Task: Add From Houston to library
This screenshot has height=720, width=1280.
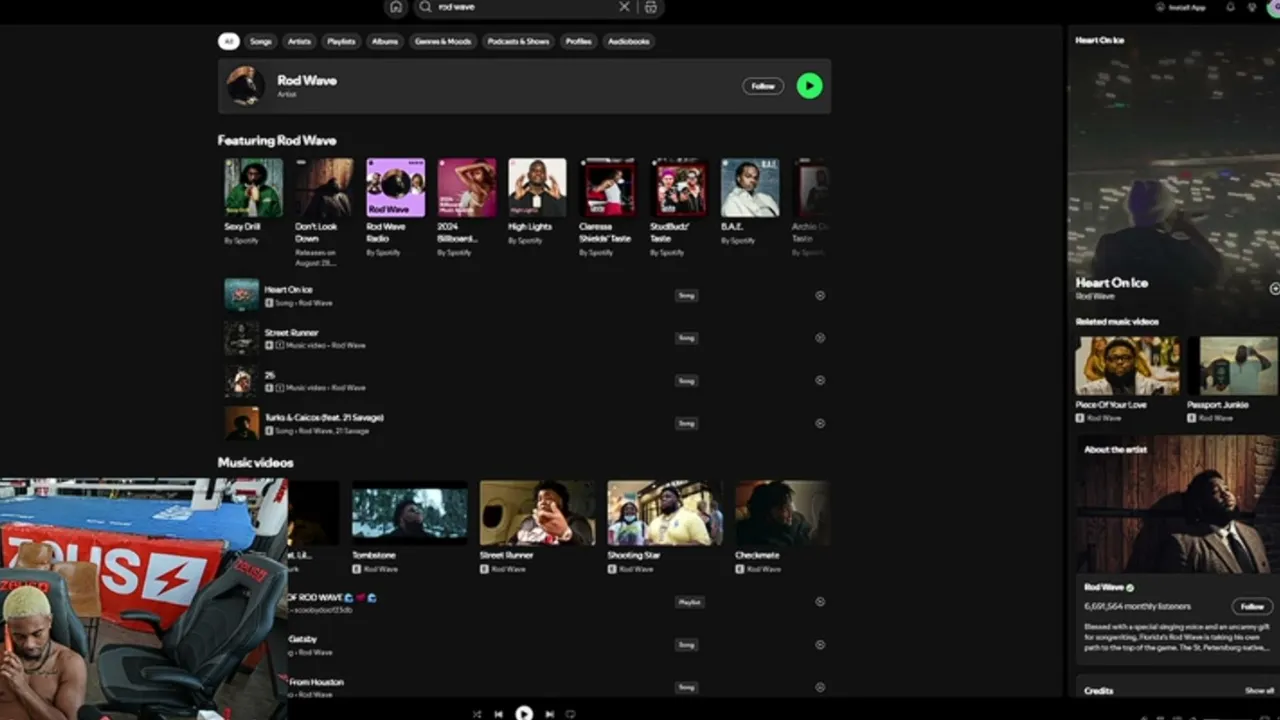Action: point(820,687)
